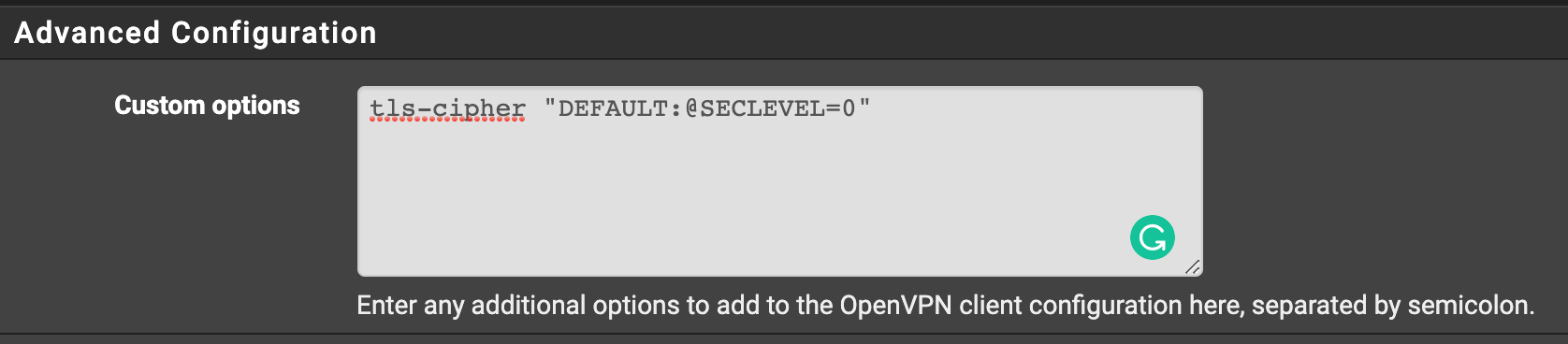Place cursor between tls-cipher and the quoted string
This screenshot has height=344, width=1568.
535,108
